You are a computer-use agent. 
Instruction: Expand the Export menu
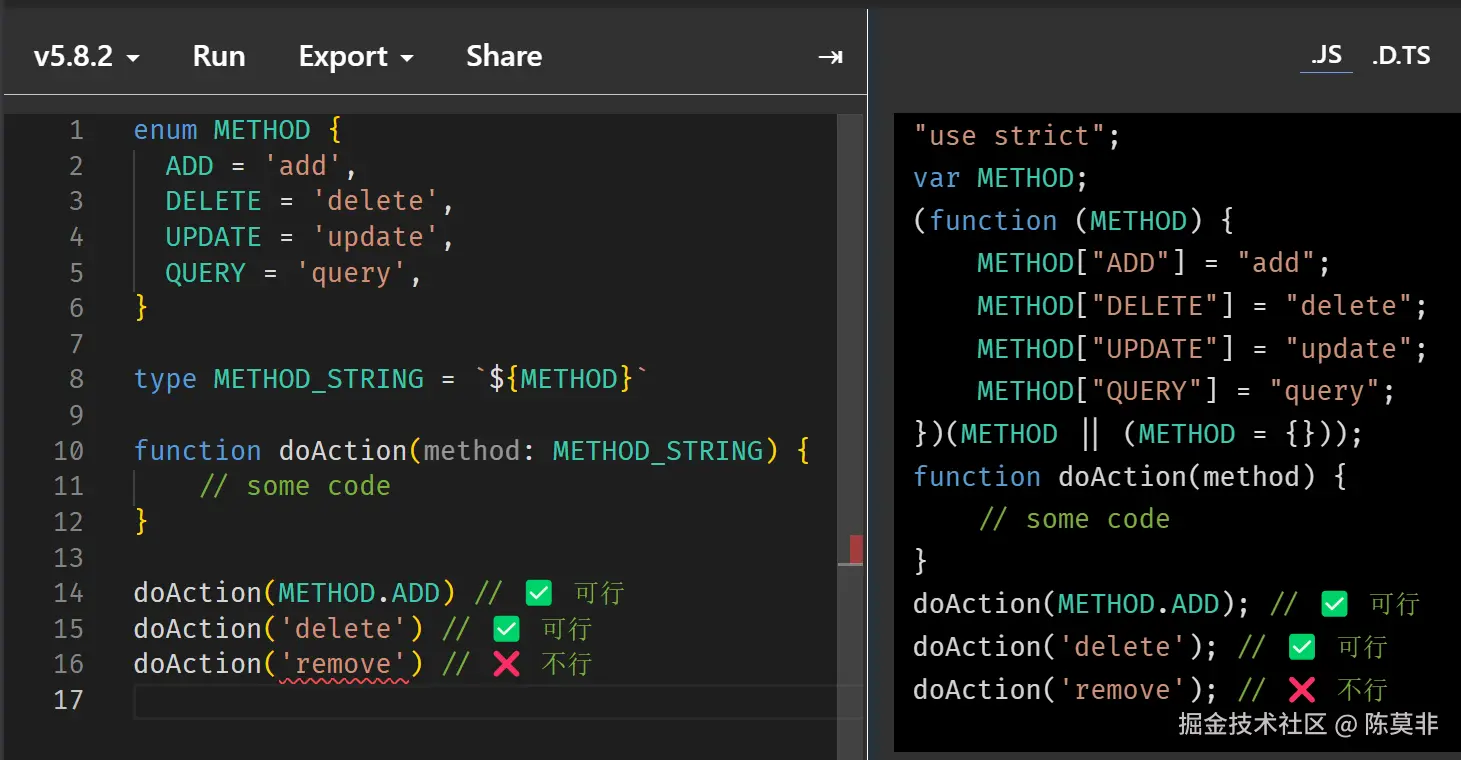click(x=356, y=57)
